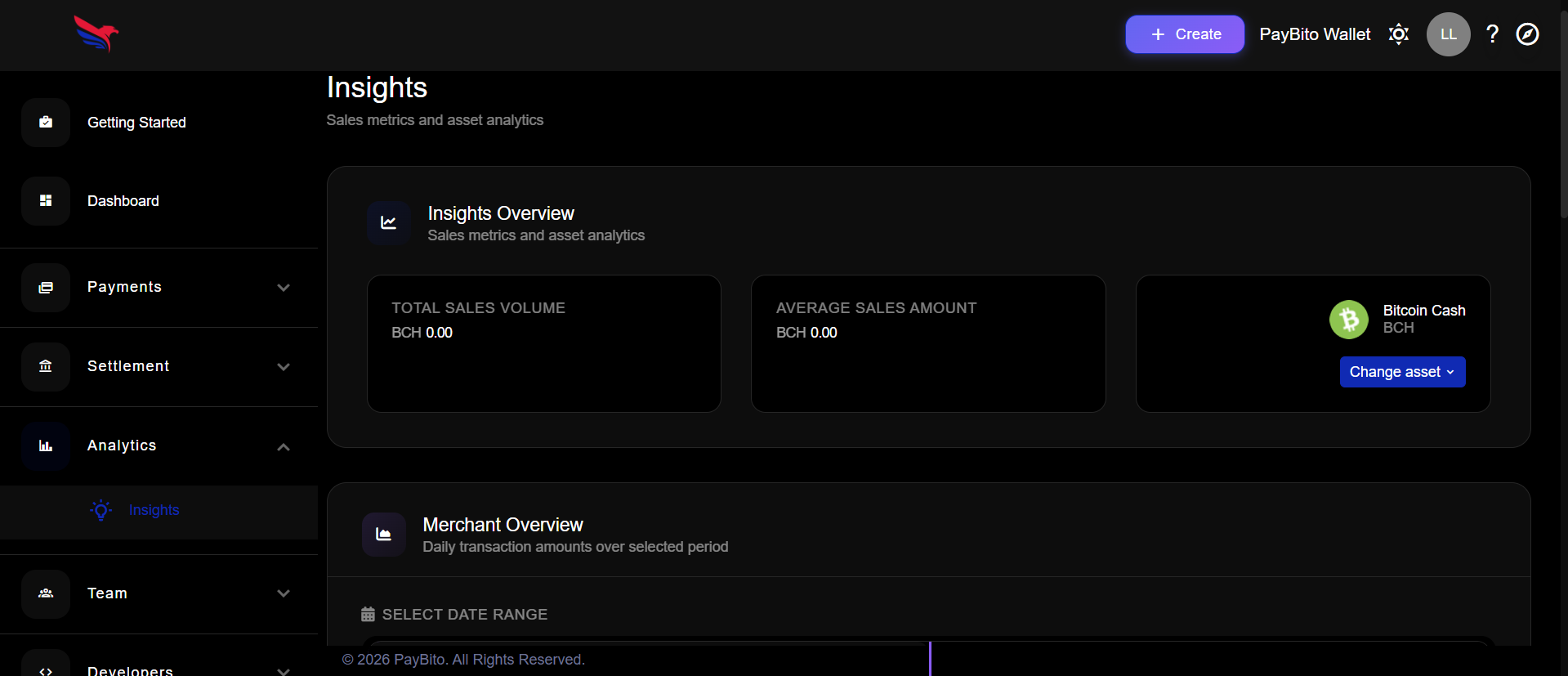Open the Change asset dropdown
This screenshot has height=676, width=1568.
(x=1401, y=372)
